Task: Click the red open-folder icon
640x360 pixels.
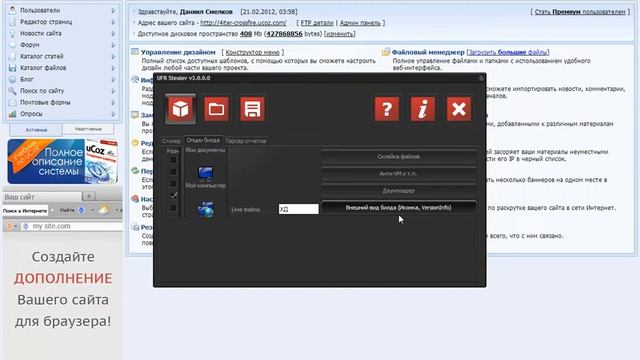Action: 216,109
